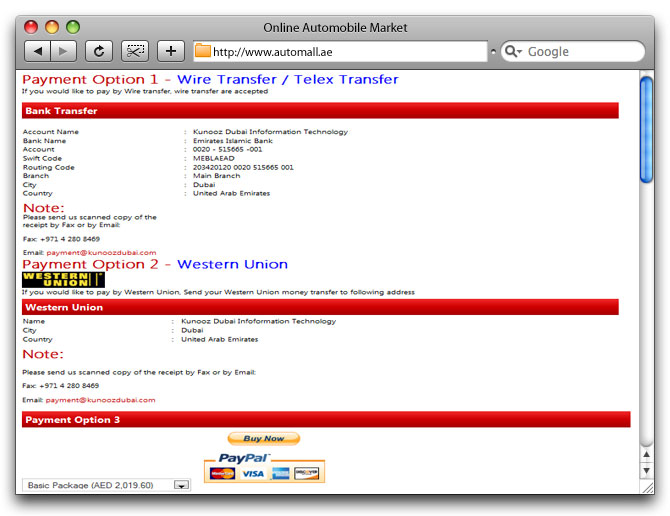Viewport: 670px width, 516px height.
Task: Click the American Express card icon
Action: [280, 473]
